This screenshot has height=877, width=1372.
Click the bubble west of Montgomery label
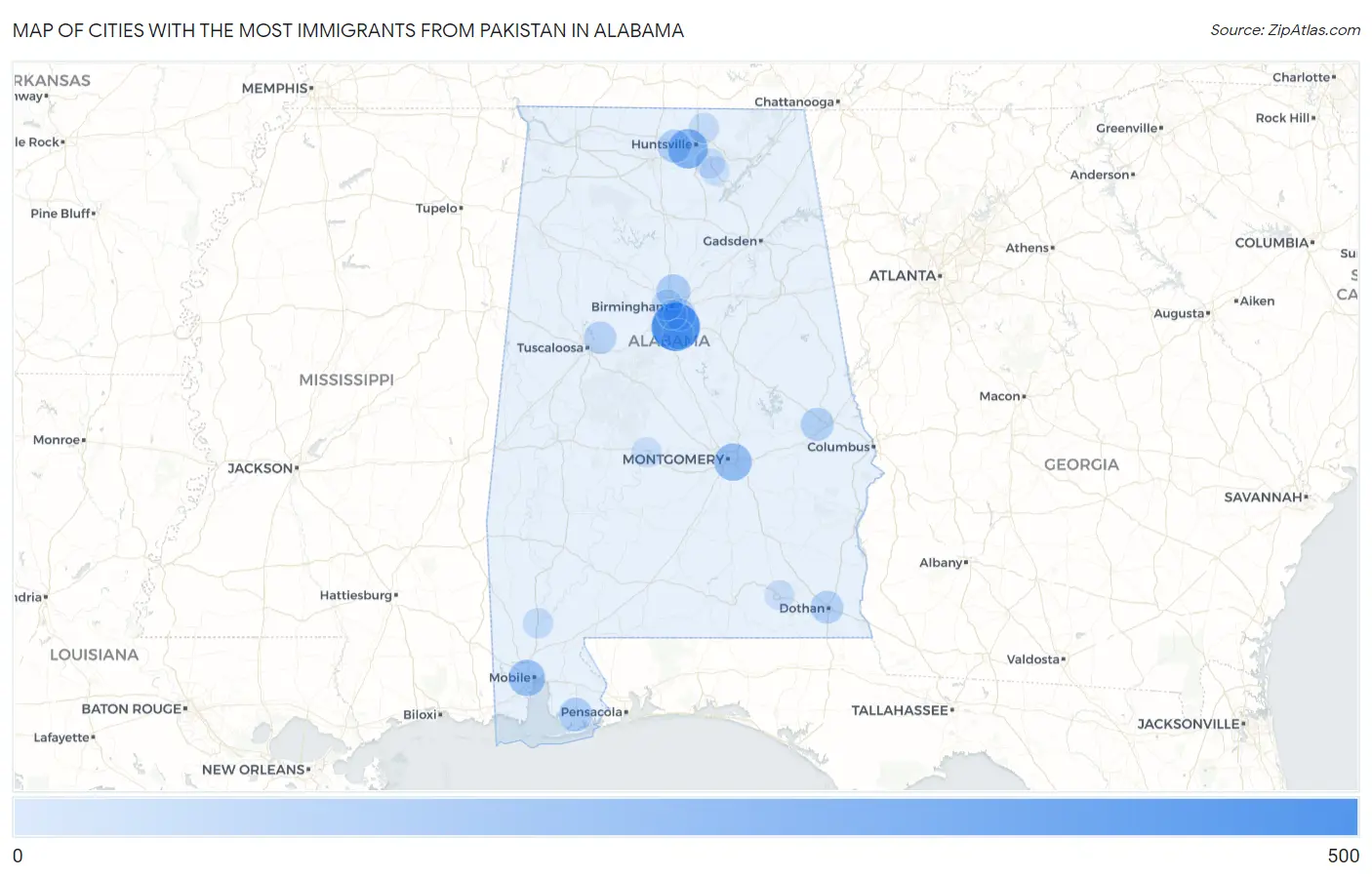tap(646, 452)
